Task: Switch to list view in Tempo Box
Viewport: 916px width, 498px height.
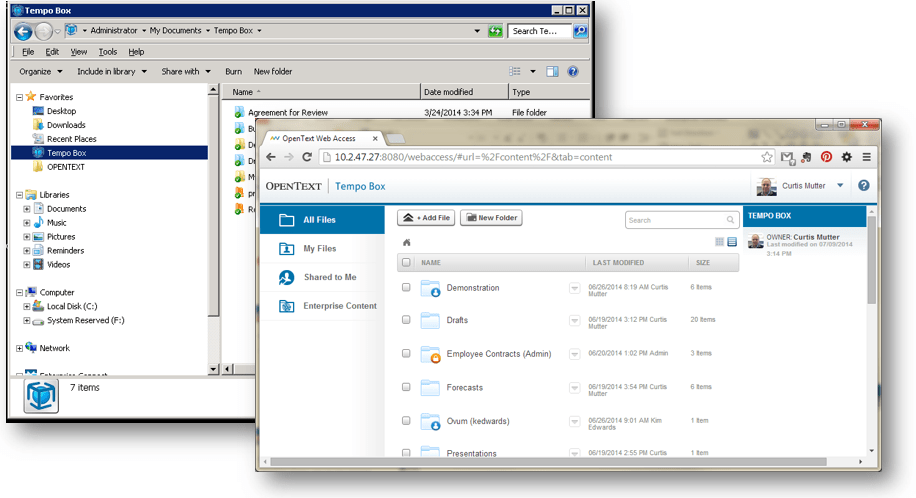Action: coord(732,242)
